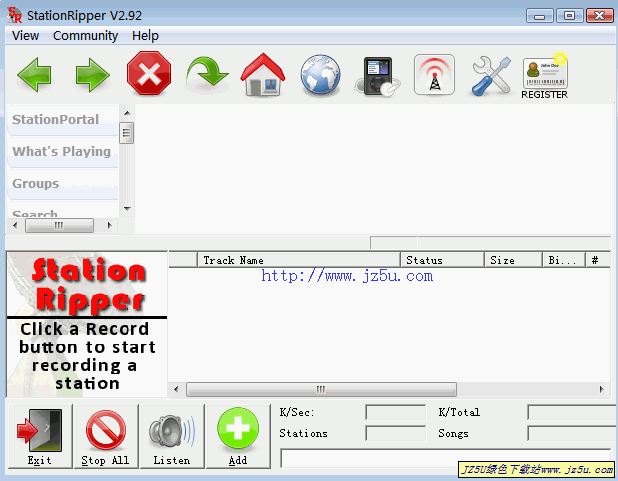This screenshot has height=481, width=618.
Task: Click the Stations value field
Action: coord(396,433)
